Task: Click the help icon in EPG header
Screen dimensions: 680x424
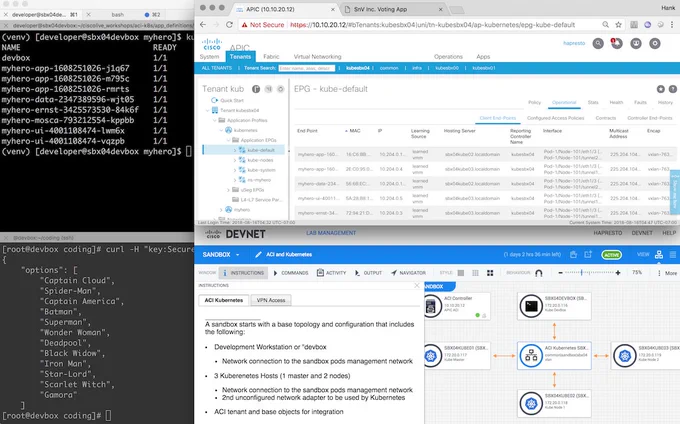Action: [673, 89]
